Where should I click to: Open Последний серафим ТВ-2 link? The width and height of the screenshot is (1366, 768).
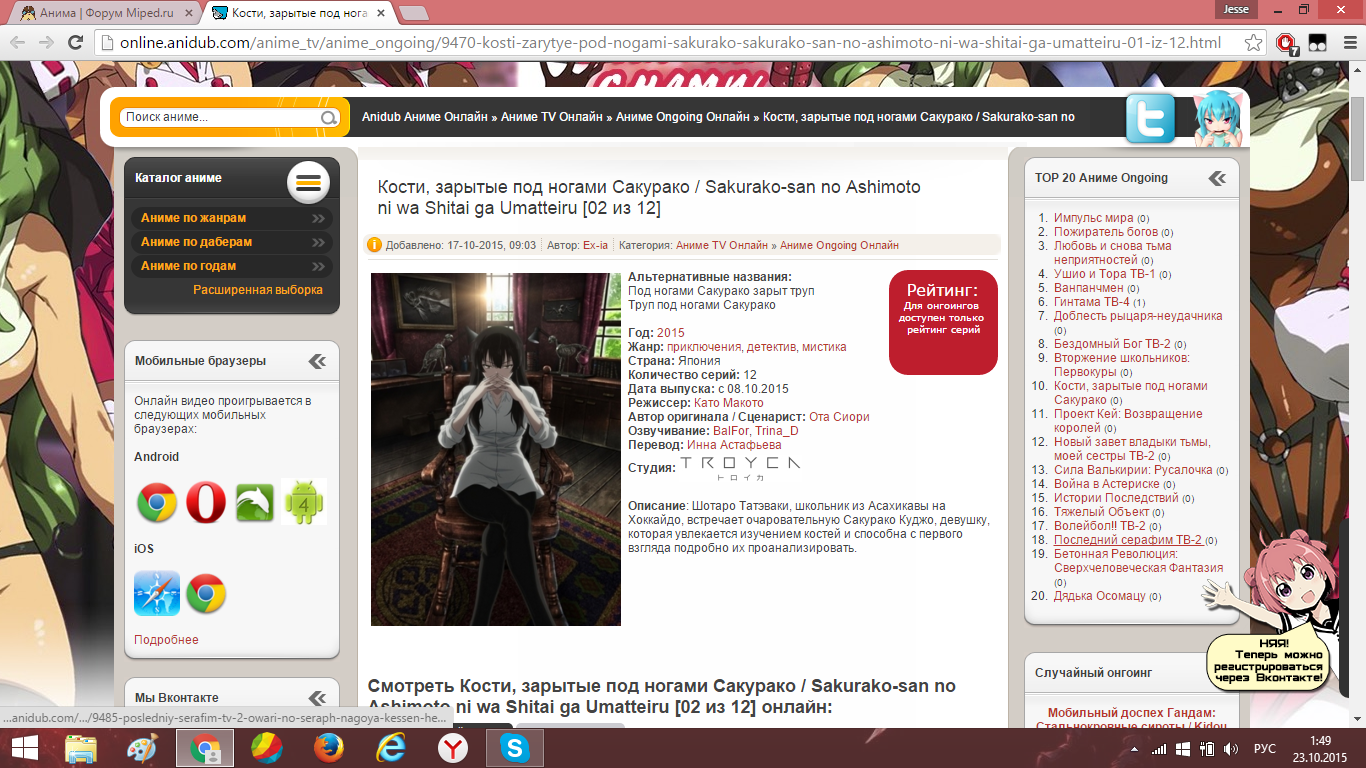click(x=1128, y=540)
